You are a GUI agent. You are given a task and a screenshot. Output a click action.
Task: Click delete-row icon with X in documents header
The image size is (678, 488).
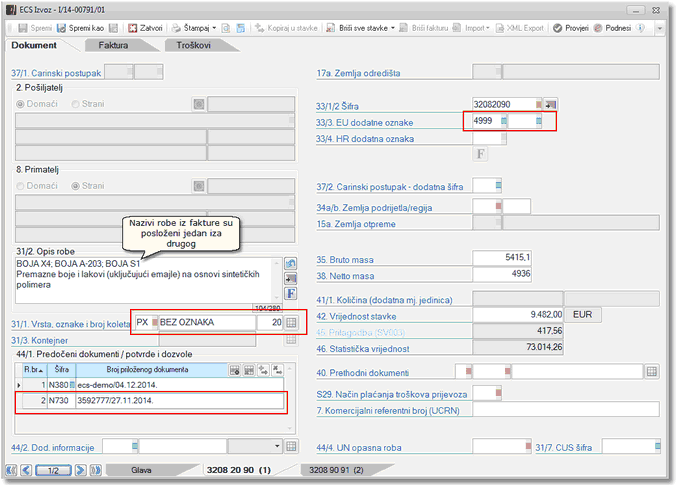(x=277, y=370)
